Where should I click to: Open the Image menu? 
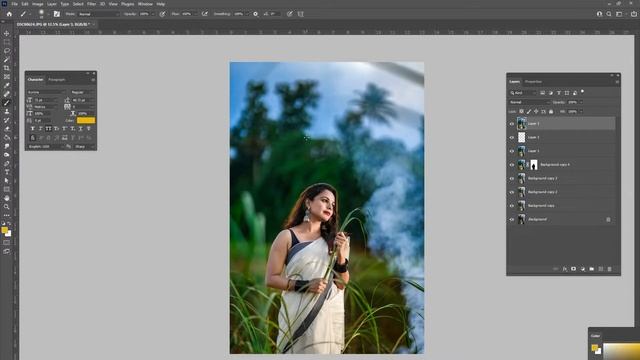(x=38, y=4)
